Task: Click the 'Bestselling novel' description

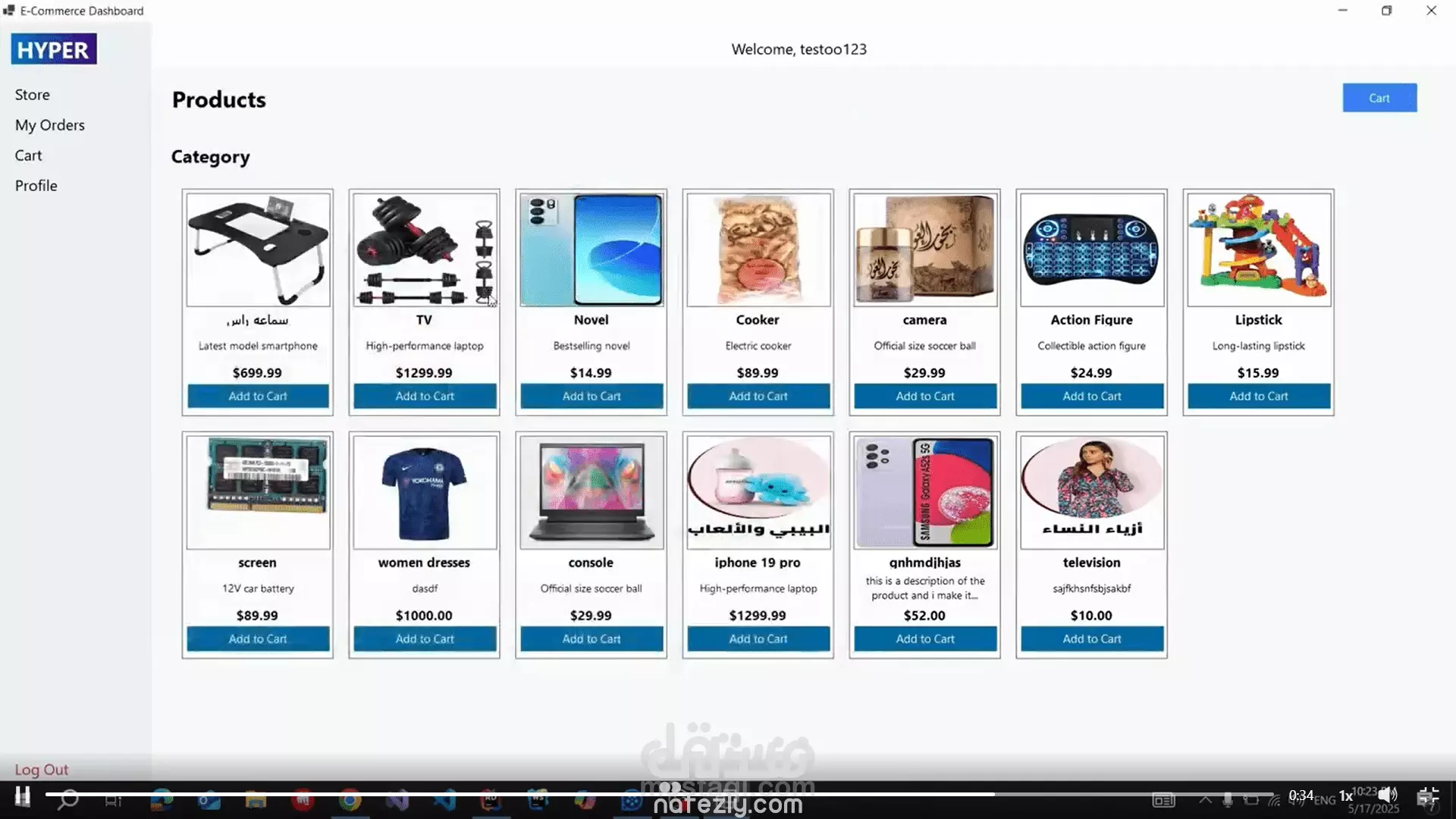Action: click(591, 346)
